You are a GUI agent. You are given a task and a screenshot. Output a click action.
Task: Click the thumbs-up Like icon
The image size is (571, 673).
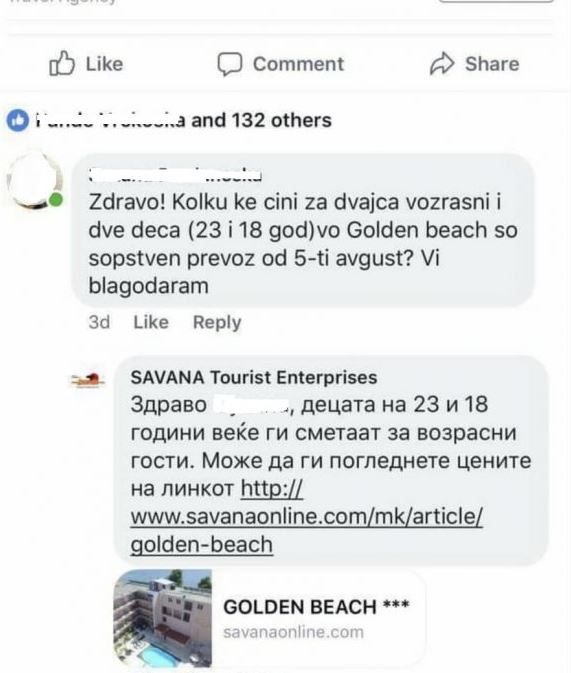pos(62,64)
